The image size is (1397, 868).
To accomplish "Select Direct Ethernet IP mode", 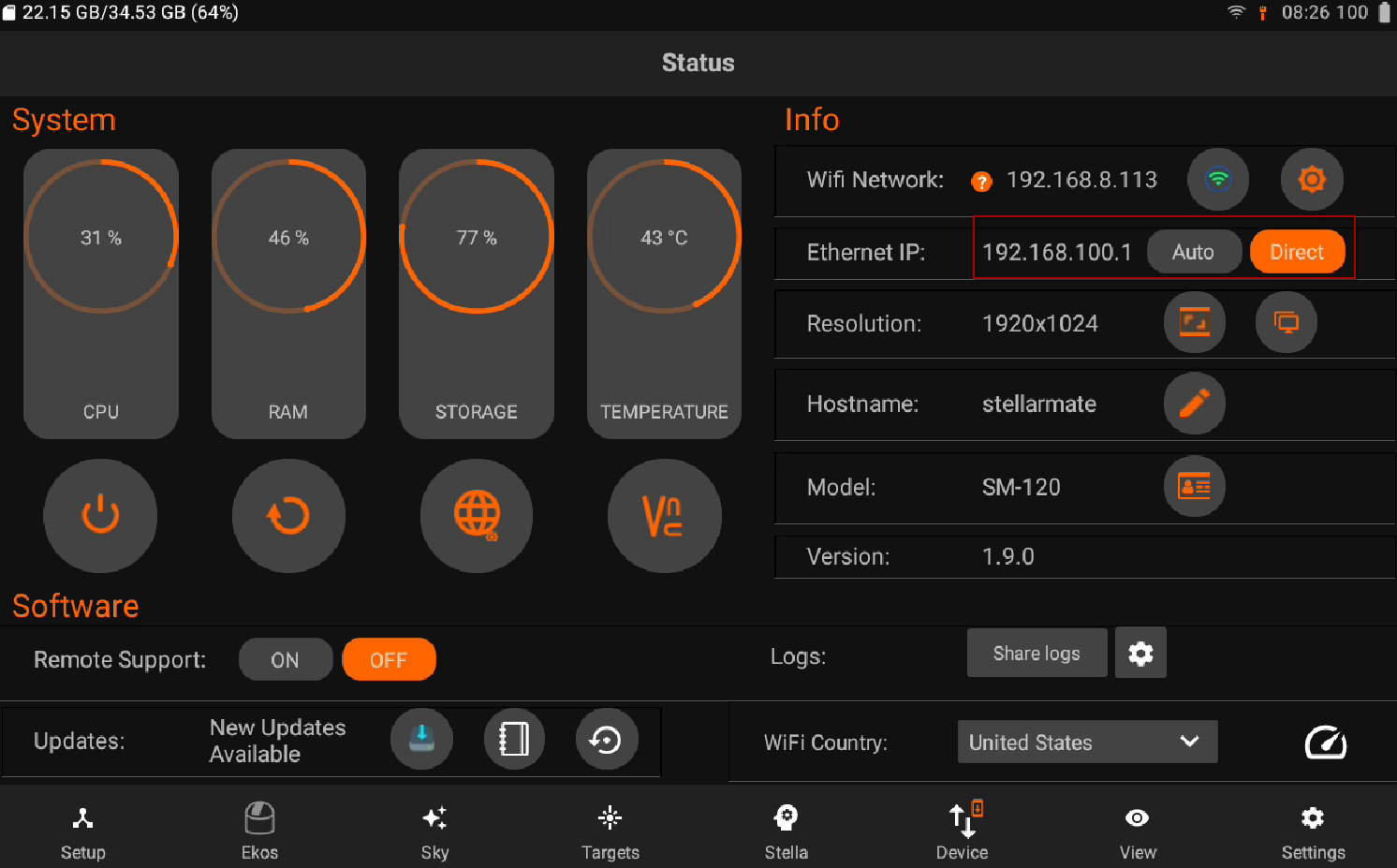I will 1297,252.
